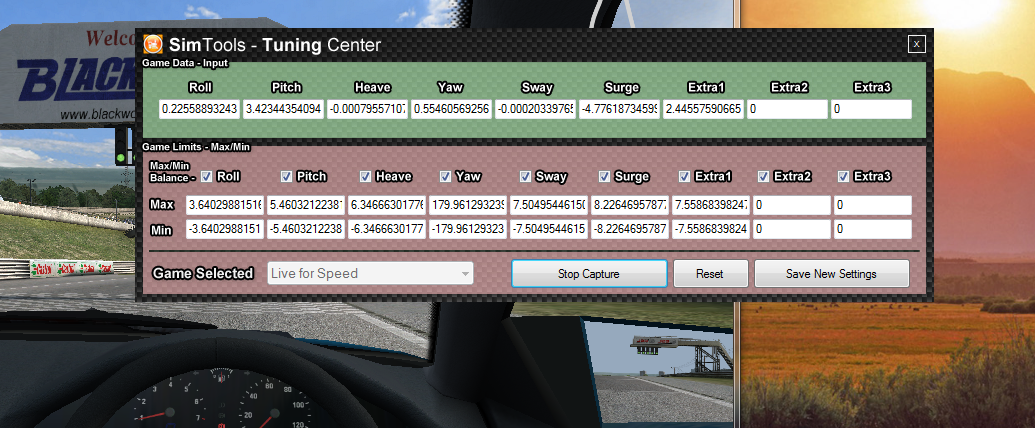Toggle the Extra3 balance checkbox
Screen dimensions: 1035x428
[x=843, y=176]
